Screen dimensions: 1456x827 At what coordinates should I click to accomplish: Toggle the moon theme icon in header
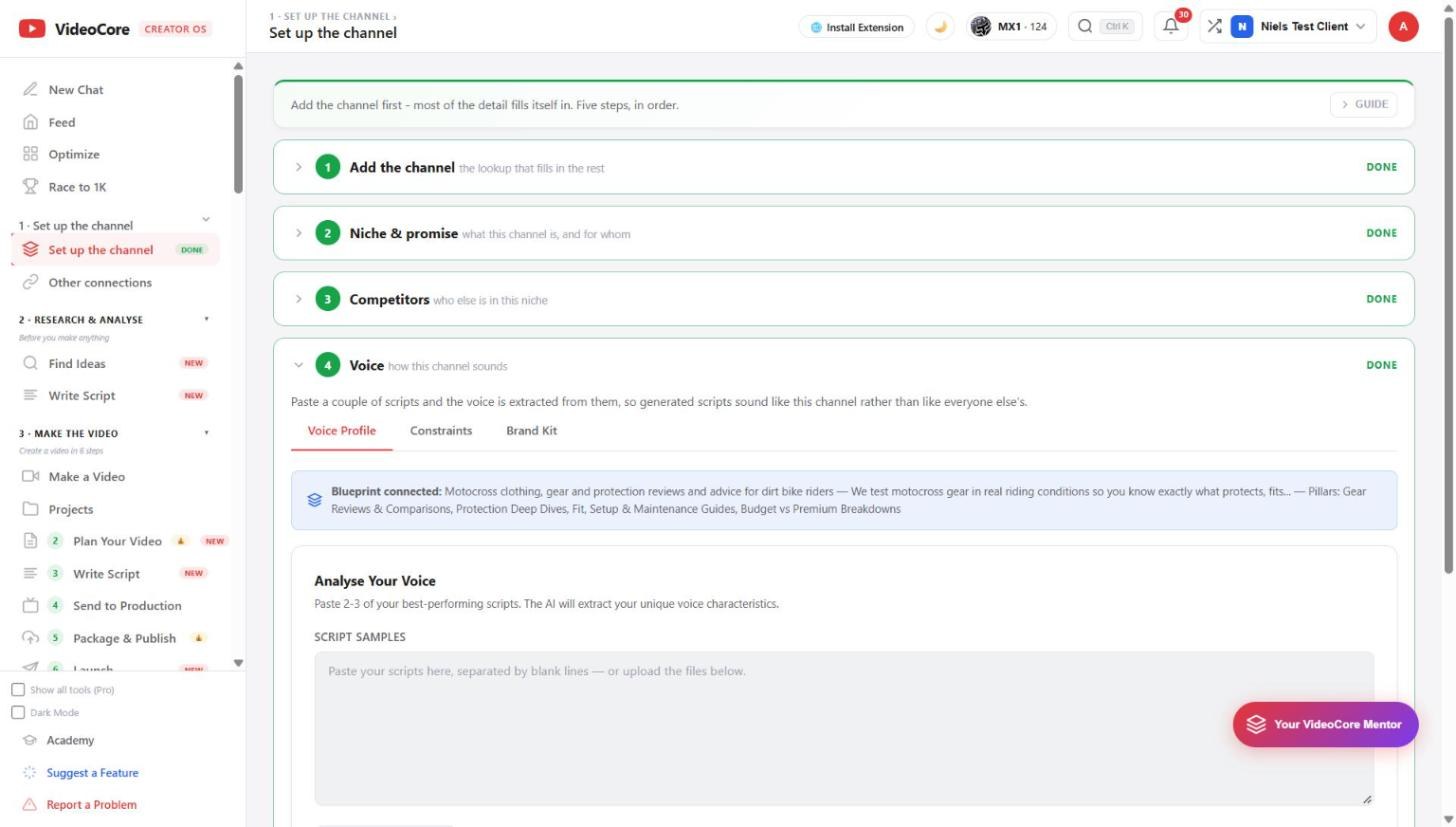coord(940,27)
